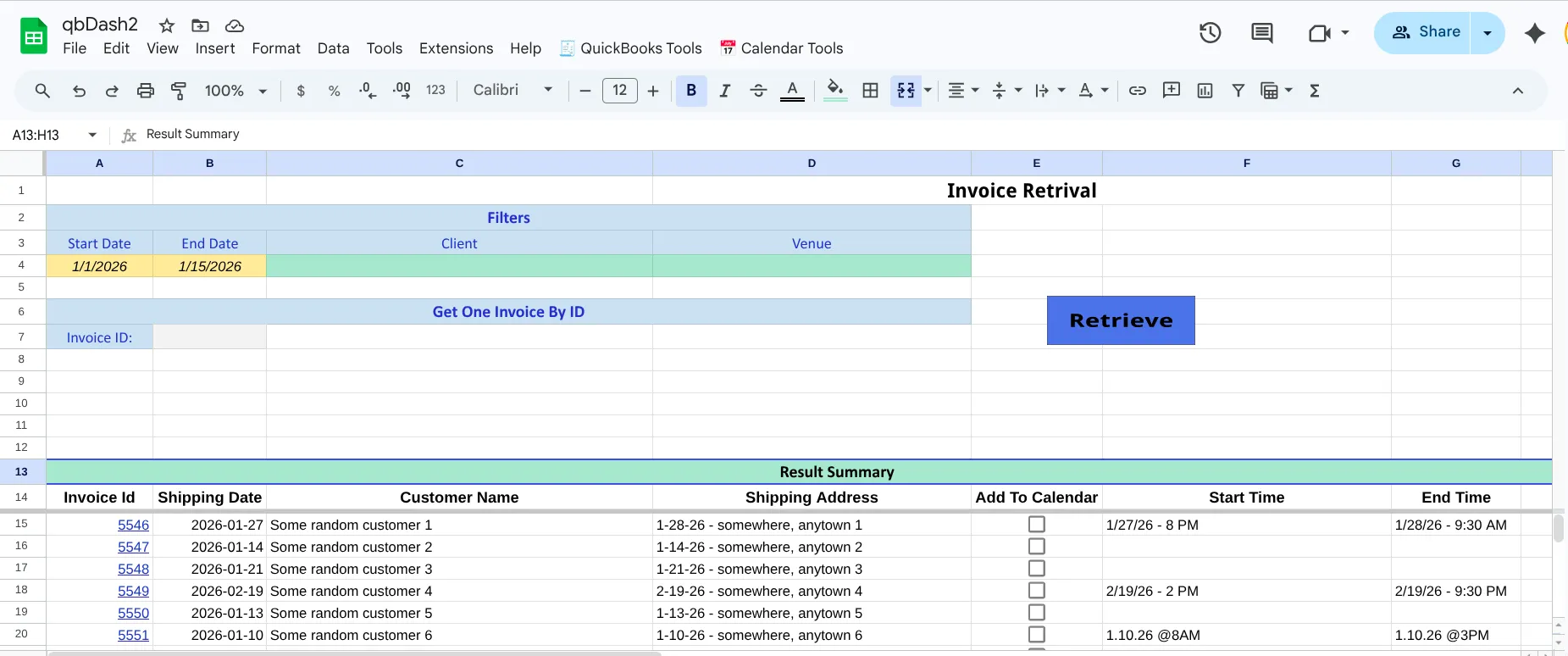This screenshot has height=656, width=1568.
Task: Open invoice link 5546
Action: click(133, 525)
